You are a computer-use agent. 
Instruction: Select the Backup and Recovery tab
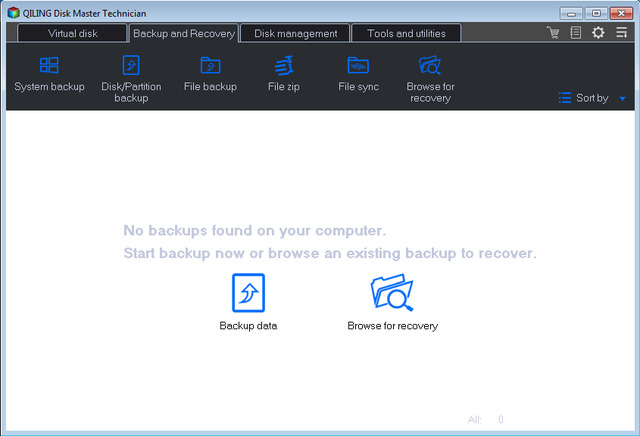pyautogui.click(x=183, y=33)
